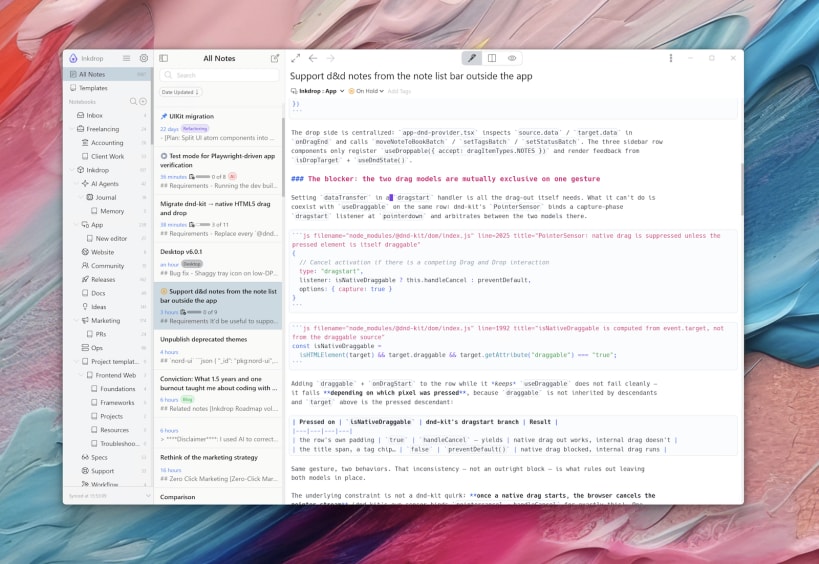Open the Memory notebook
The image size is (819, 564).
pos(108,211)
